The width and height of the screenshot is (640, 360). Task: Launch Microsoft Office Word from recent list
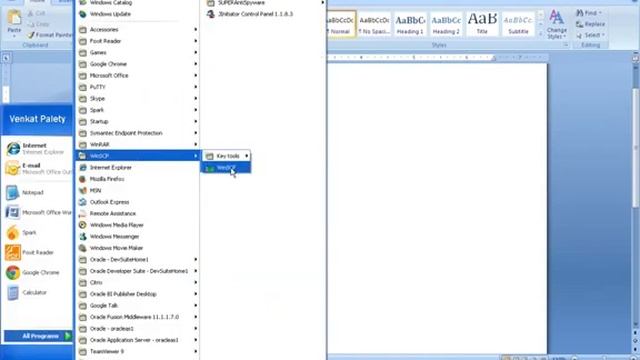(x=38, y=212)
